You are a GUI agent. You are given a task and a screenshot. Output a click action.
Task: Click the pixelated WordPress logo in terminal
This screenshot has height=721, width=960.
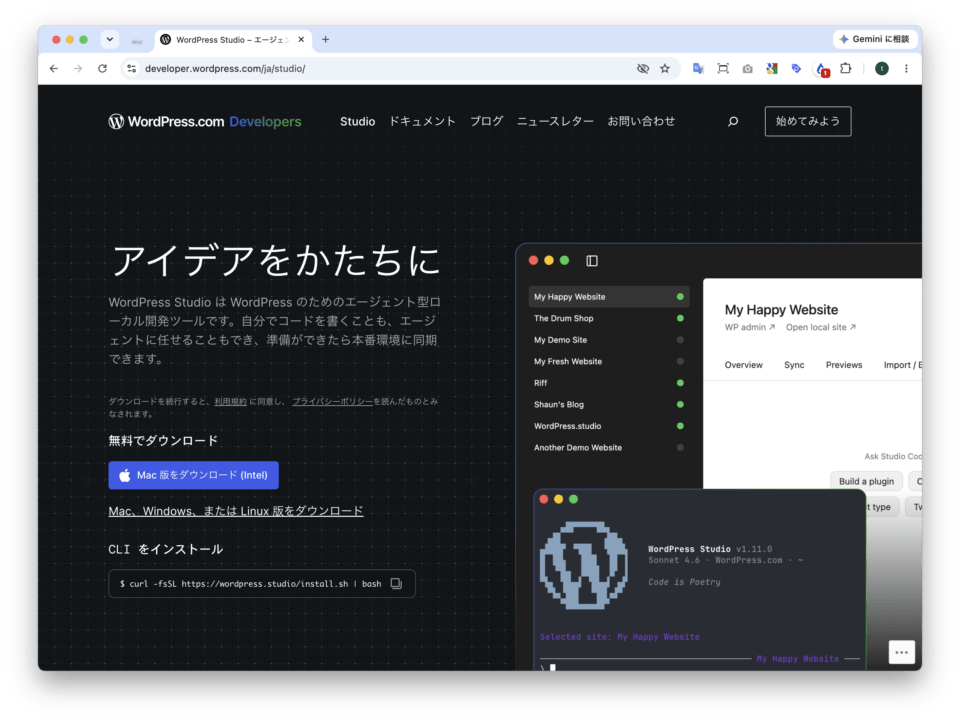click(x=584, y=565)
